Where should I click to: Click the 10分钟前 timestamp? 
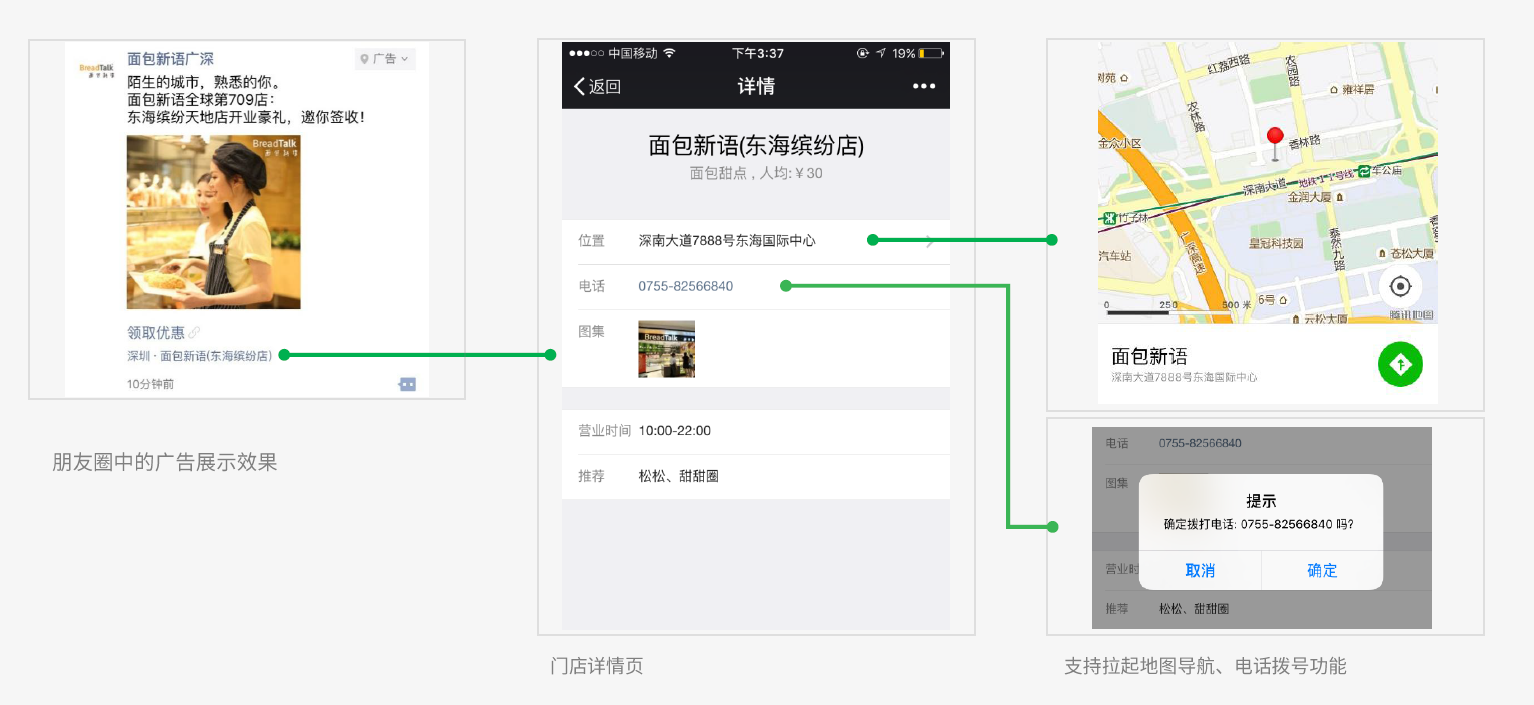tap(150, 384)
